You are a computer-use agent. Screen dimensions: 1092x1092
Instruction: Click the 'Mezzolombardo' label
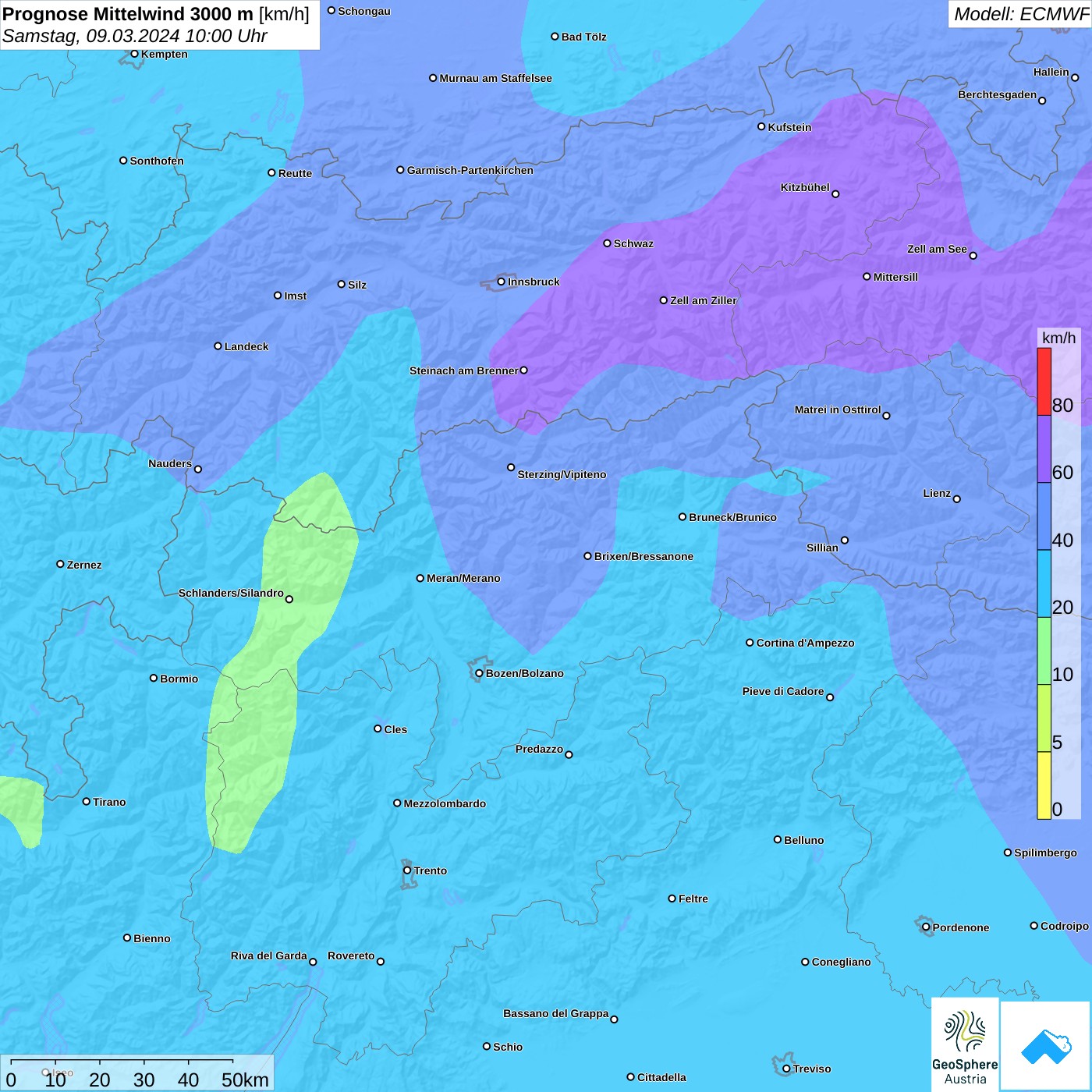(445, 803)
